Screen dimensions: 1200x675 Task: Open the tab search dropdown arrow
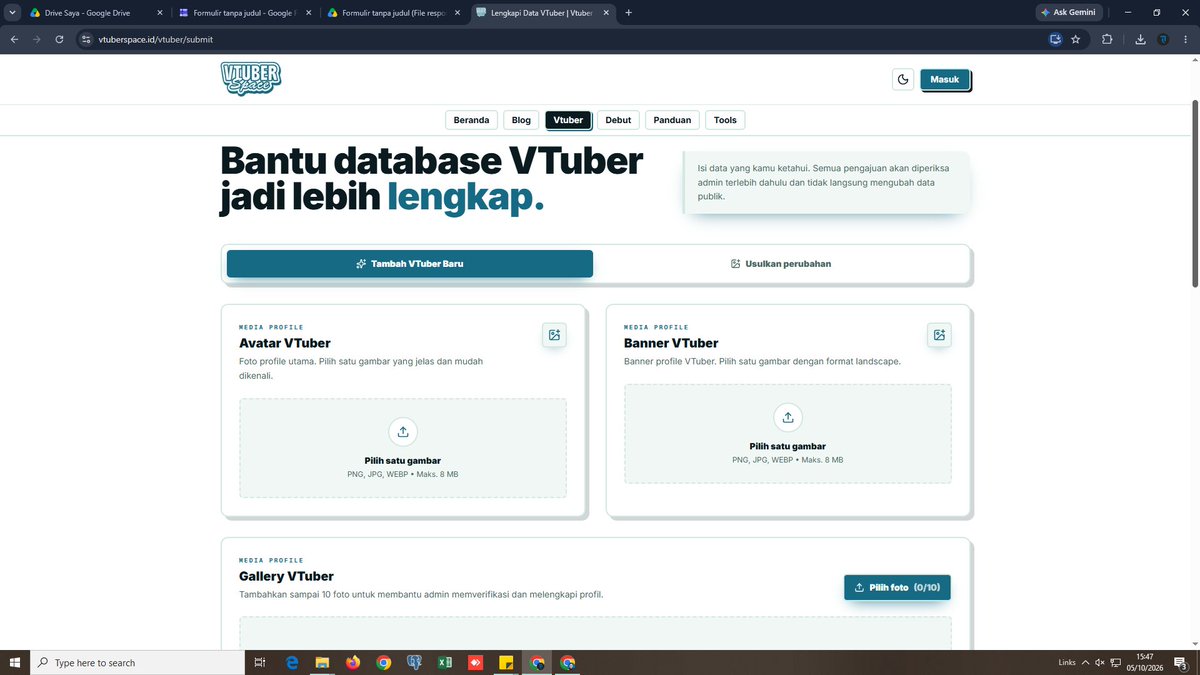point(12,13)
